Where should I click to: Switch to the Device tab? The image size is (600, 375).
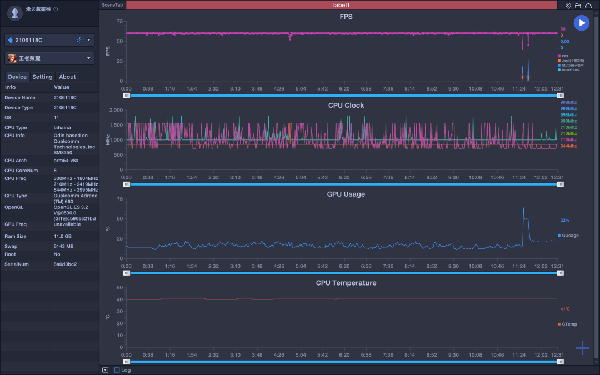[17, 77]
